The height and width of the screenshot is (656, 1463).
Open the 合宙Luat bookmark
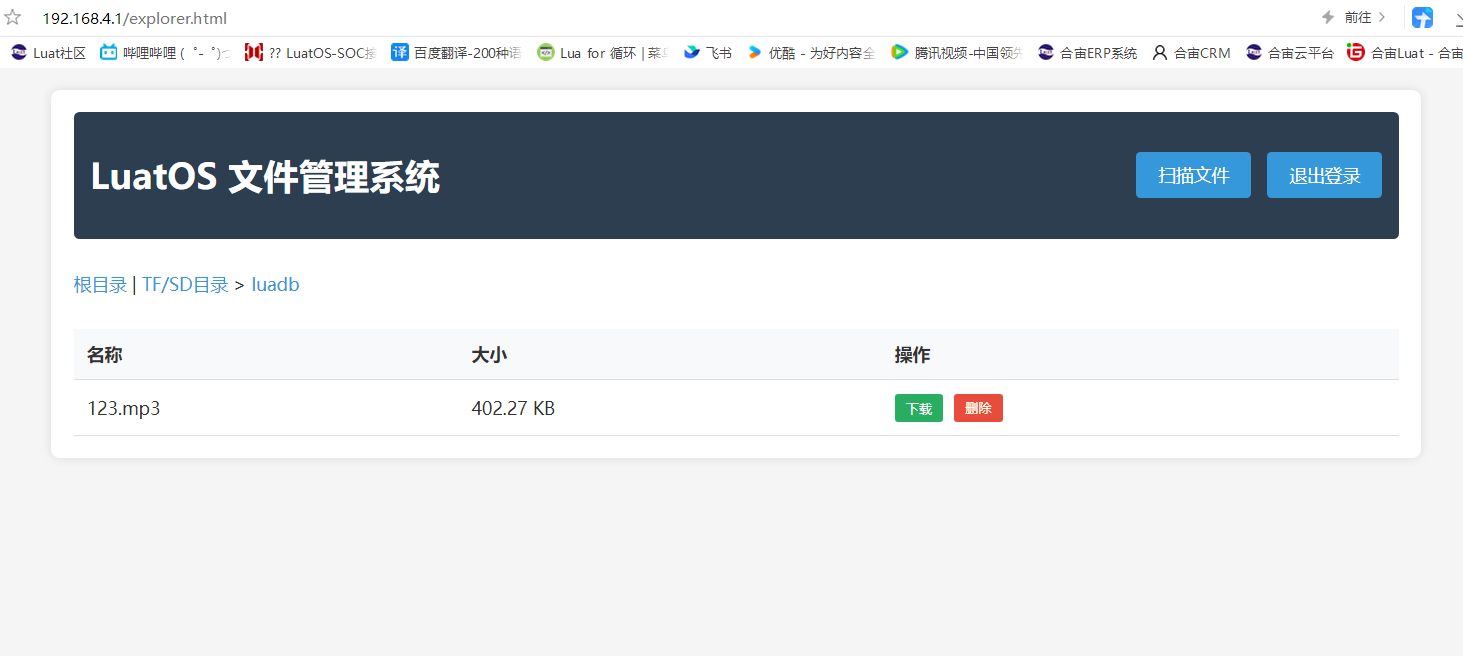point(1405,53)
